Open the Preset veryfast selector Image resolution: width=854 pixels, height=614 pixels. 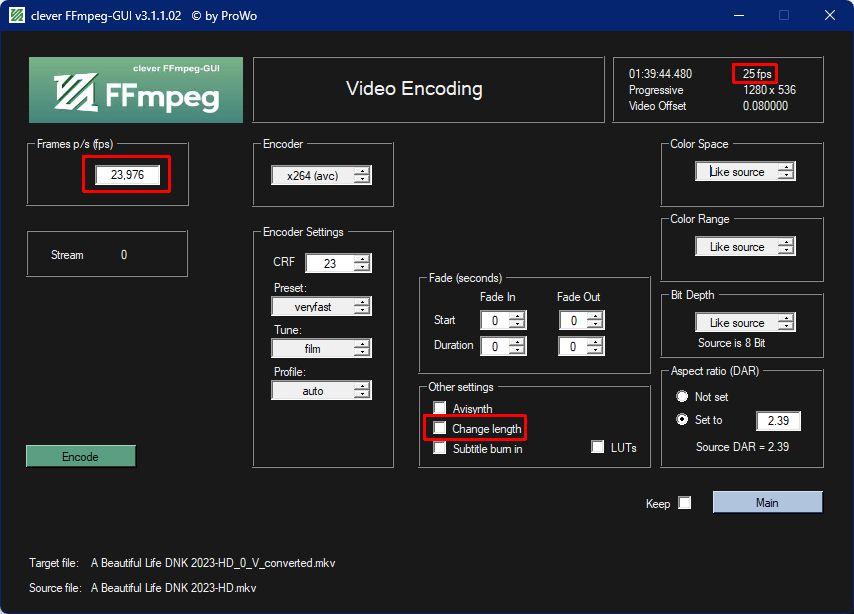313,307
